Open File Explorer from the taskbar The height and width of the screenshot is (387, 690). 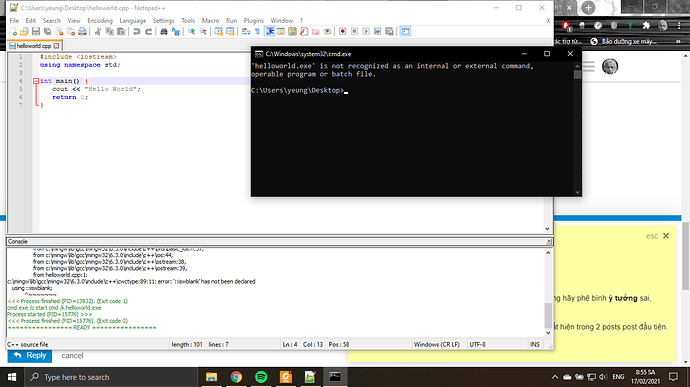[212, 377]
